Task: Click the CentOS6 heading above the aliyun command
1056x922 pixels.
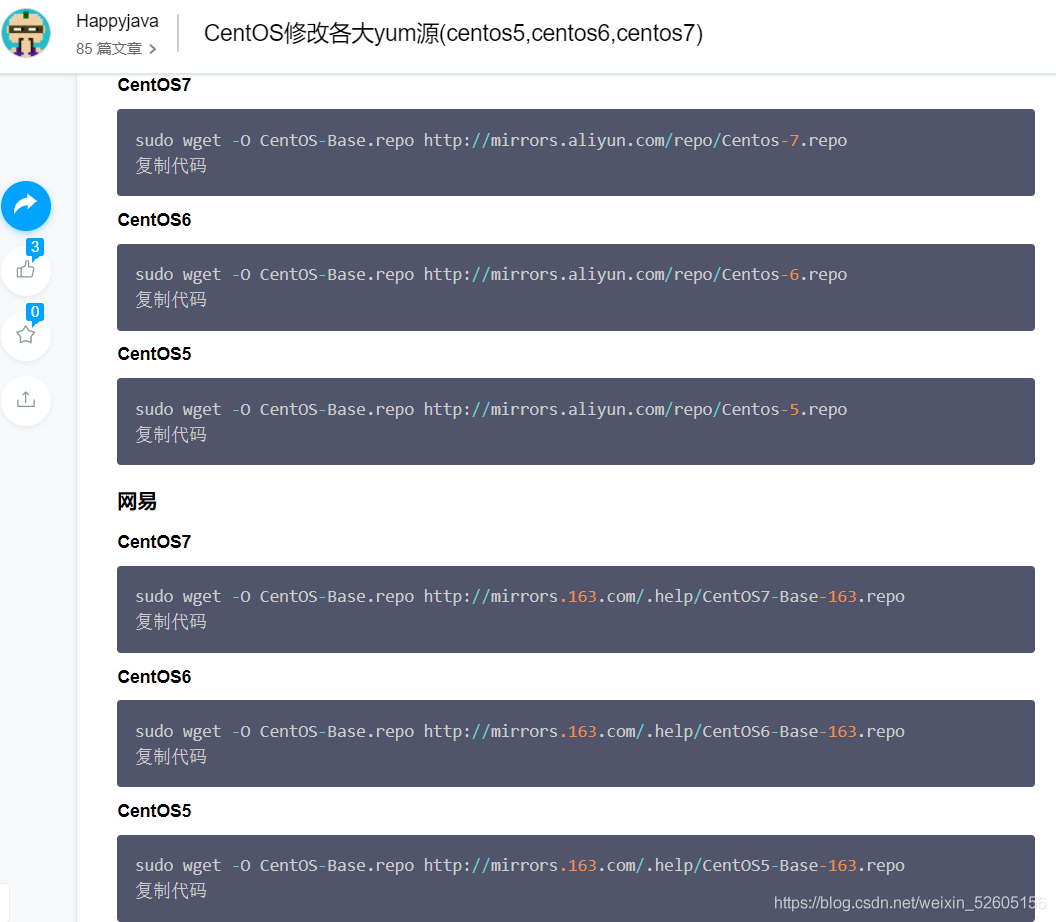Action: point(154,220)
